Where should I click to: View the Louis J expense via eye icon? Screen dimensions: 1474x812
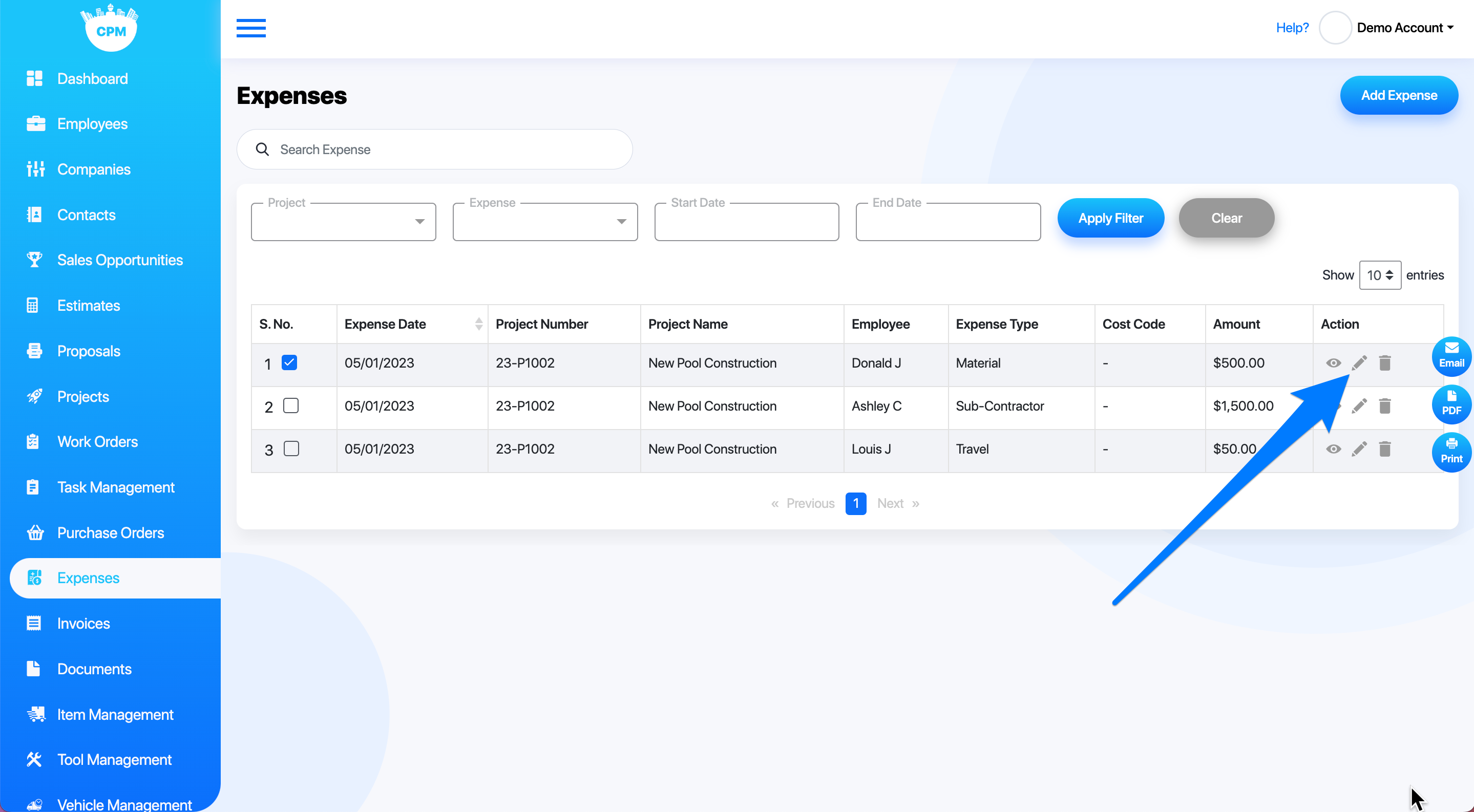pos(1333,449)
